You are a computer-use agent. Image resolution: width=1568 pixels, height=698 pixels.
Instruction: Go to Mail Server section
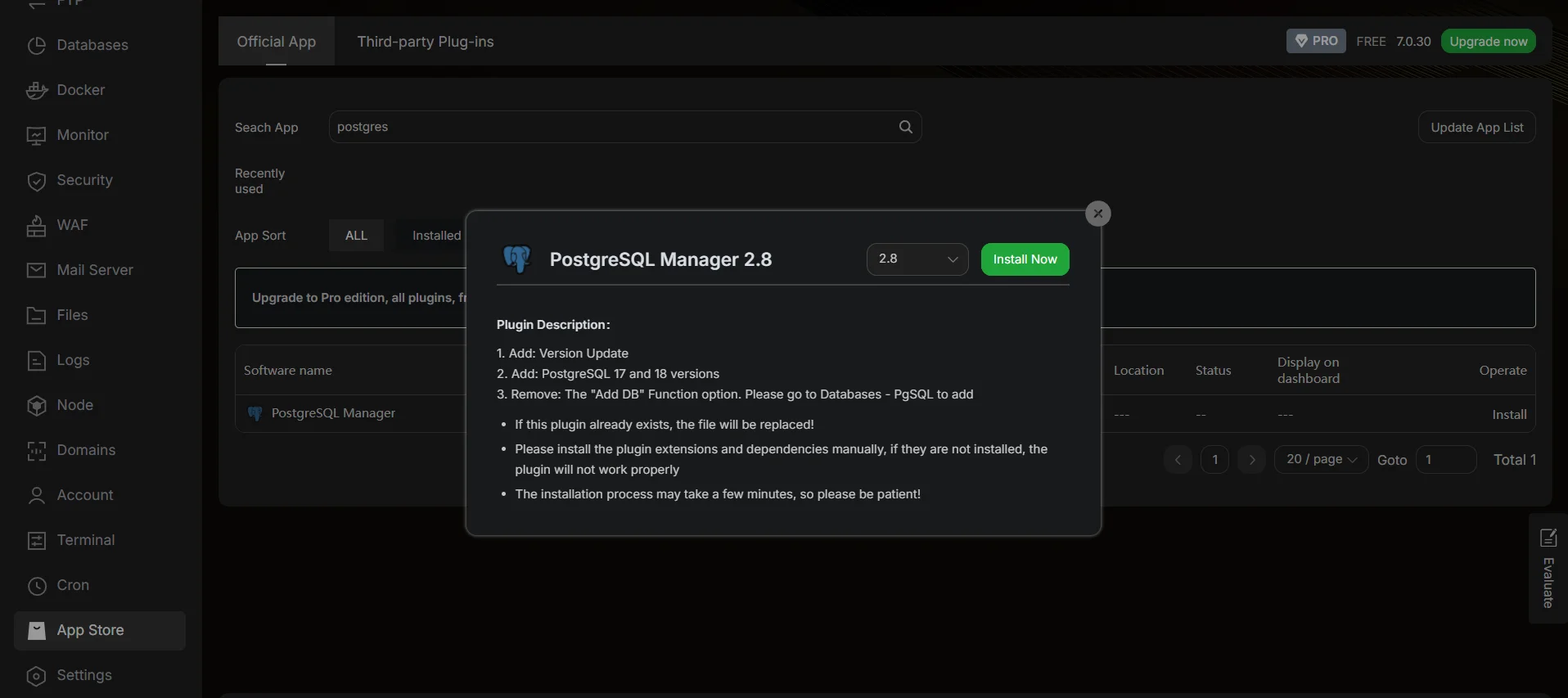coord(94,270)
